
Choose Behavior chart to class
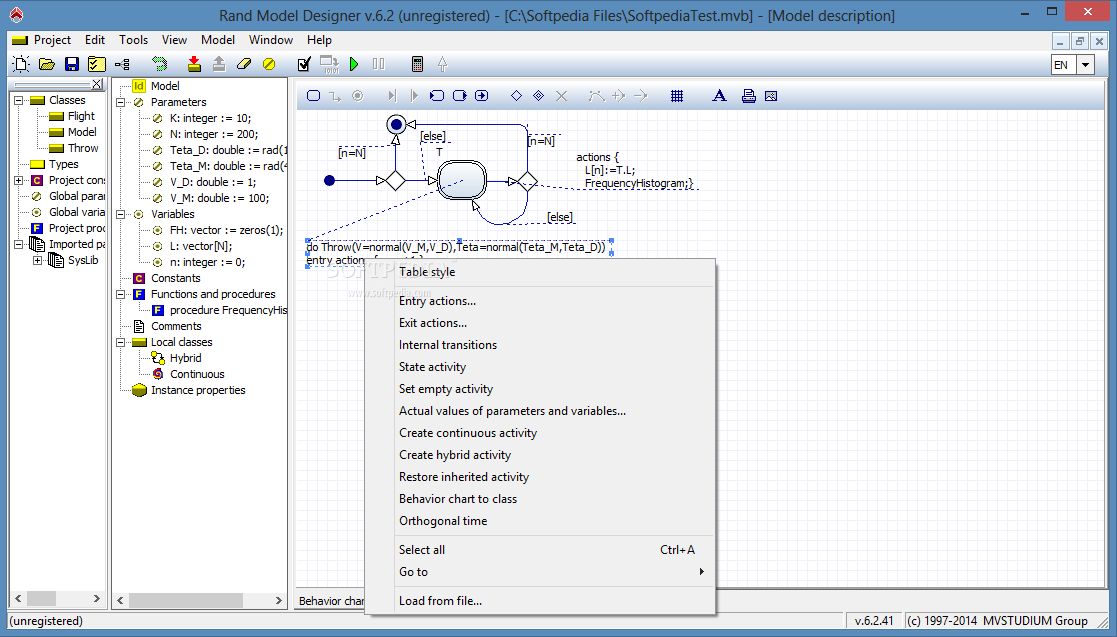(x=540, y=499)
